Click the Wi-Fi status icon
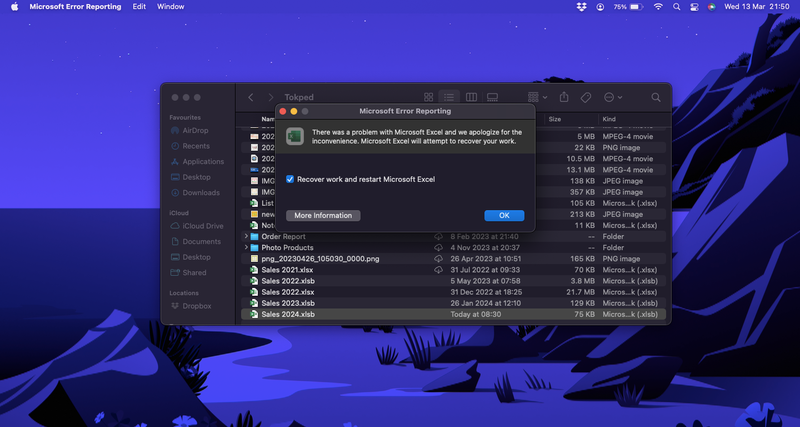This screenshot has height=427, width=800. [658, 7]
